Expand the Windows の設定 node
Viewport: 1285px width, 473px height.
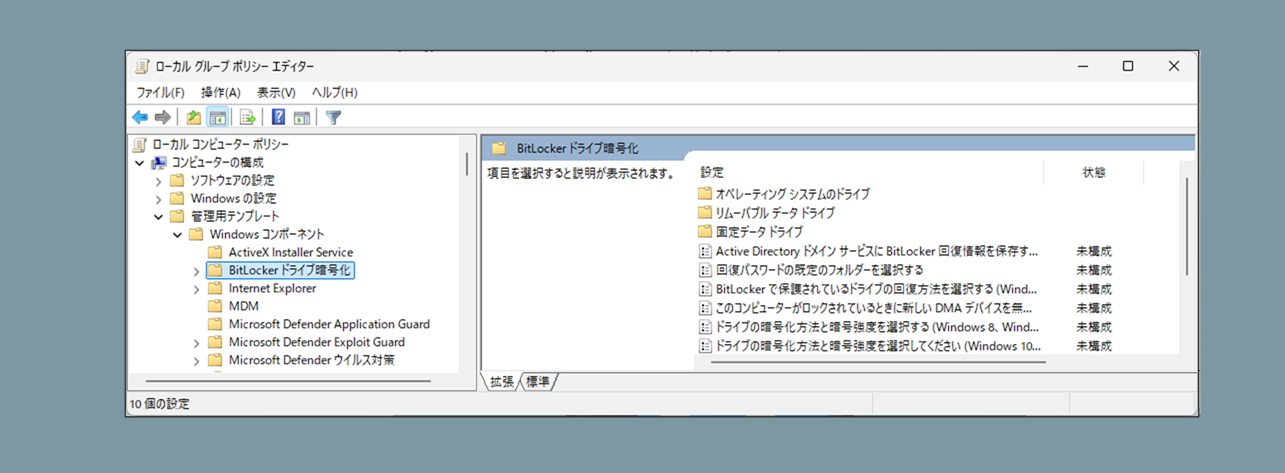click(x=158, y=198)
